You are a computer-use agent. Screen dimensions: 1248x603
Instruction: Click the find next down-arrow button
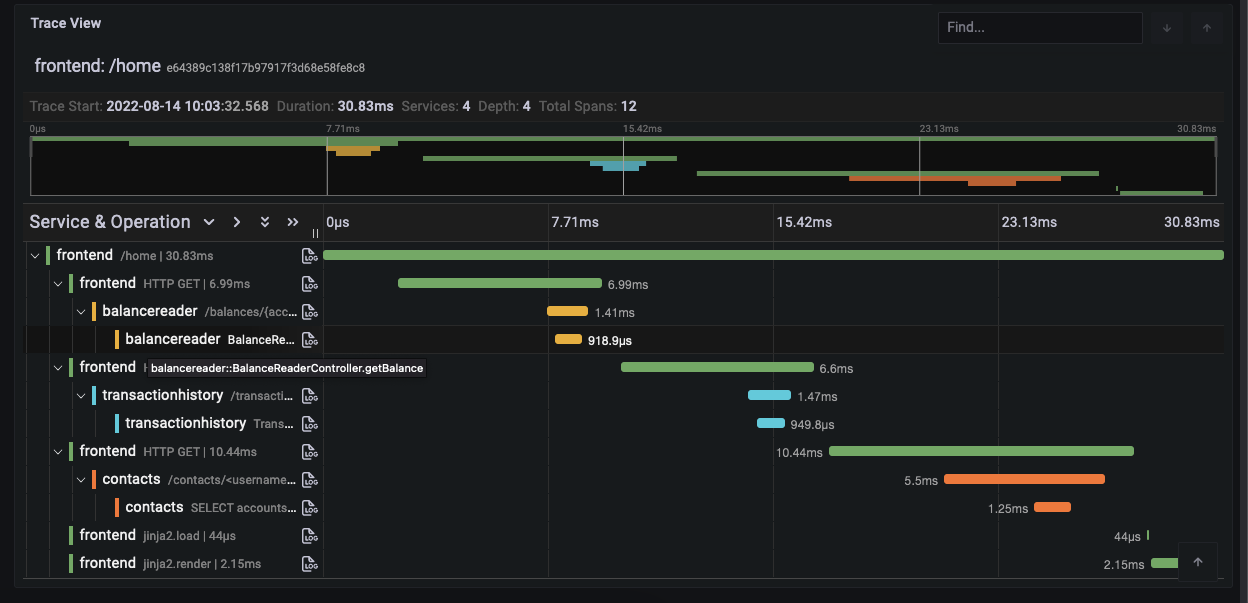1166,28
